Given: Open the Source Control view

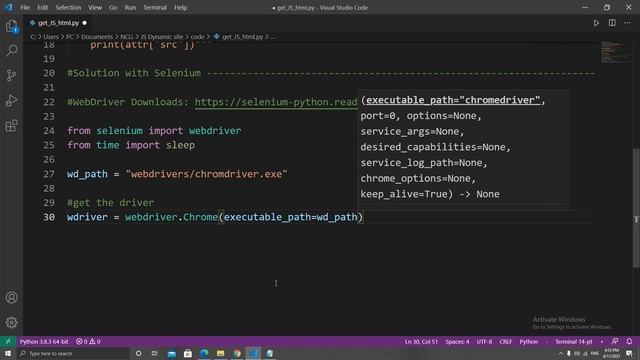Looking at the screenshot, I should [x=11, y=76].
